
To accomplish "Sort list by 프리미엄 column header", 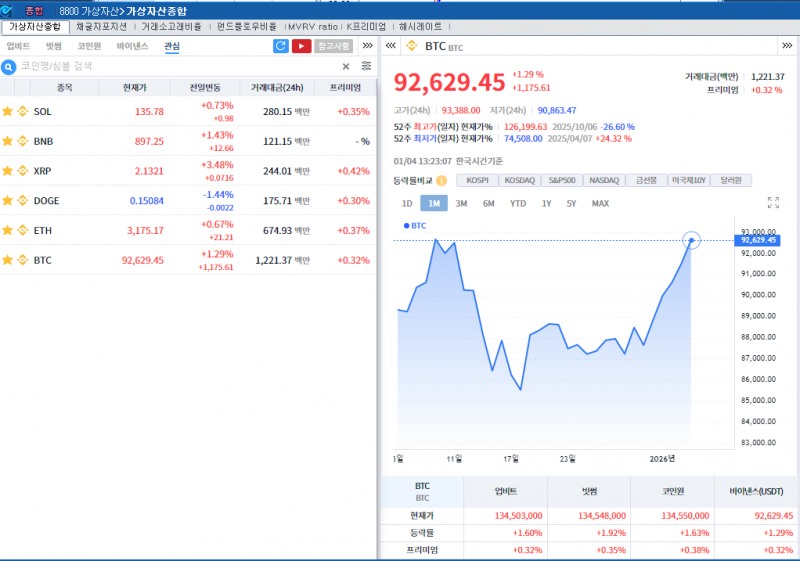I will (345, 88).
